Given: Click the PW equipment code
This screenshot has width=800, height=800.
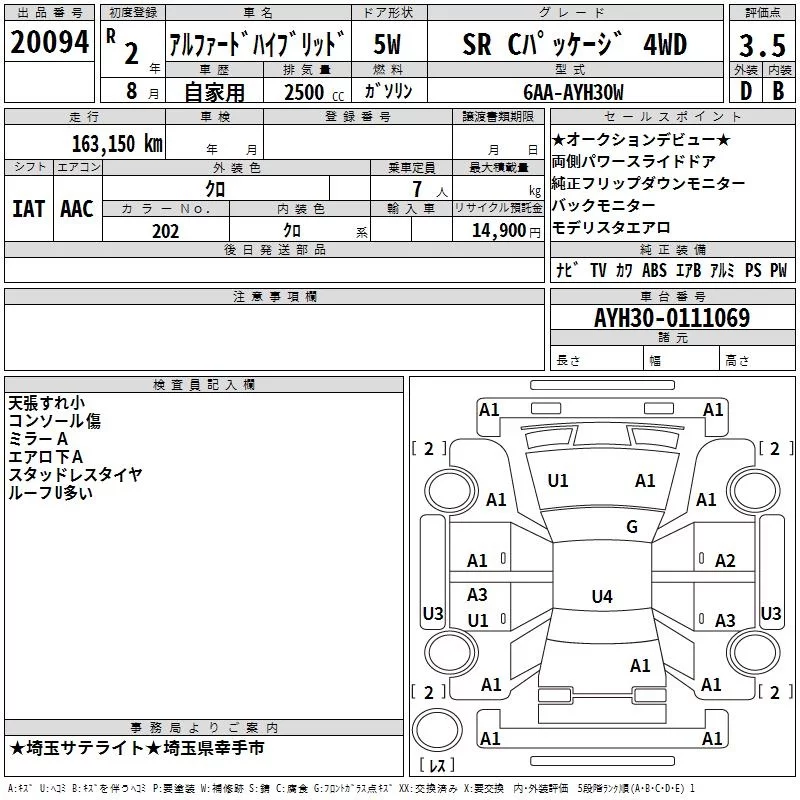Looking at the screenshot, I should coord(779,270).
